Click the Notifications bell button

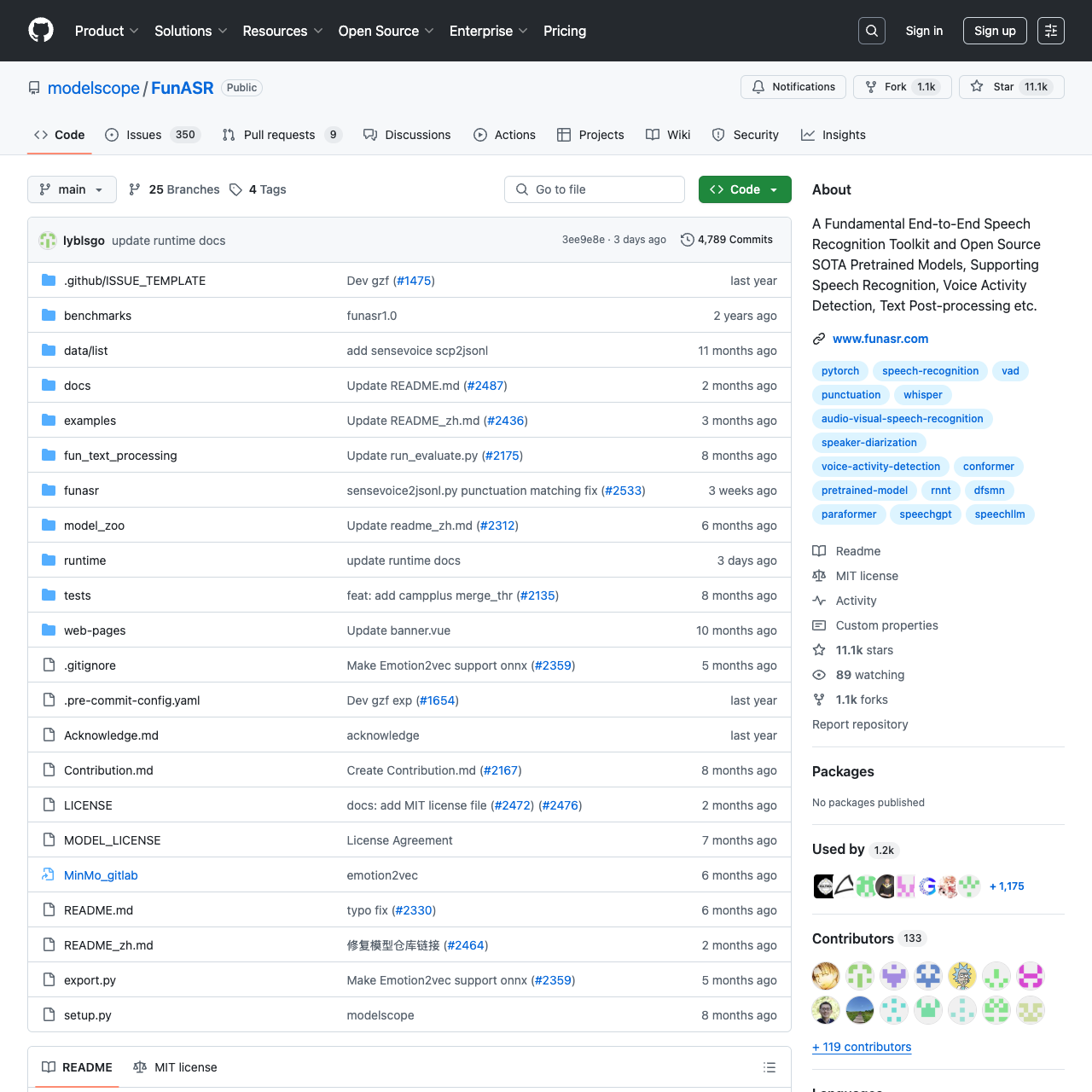793,87
